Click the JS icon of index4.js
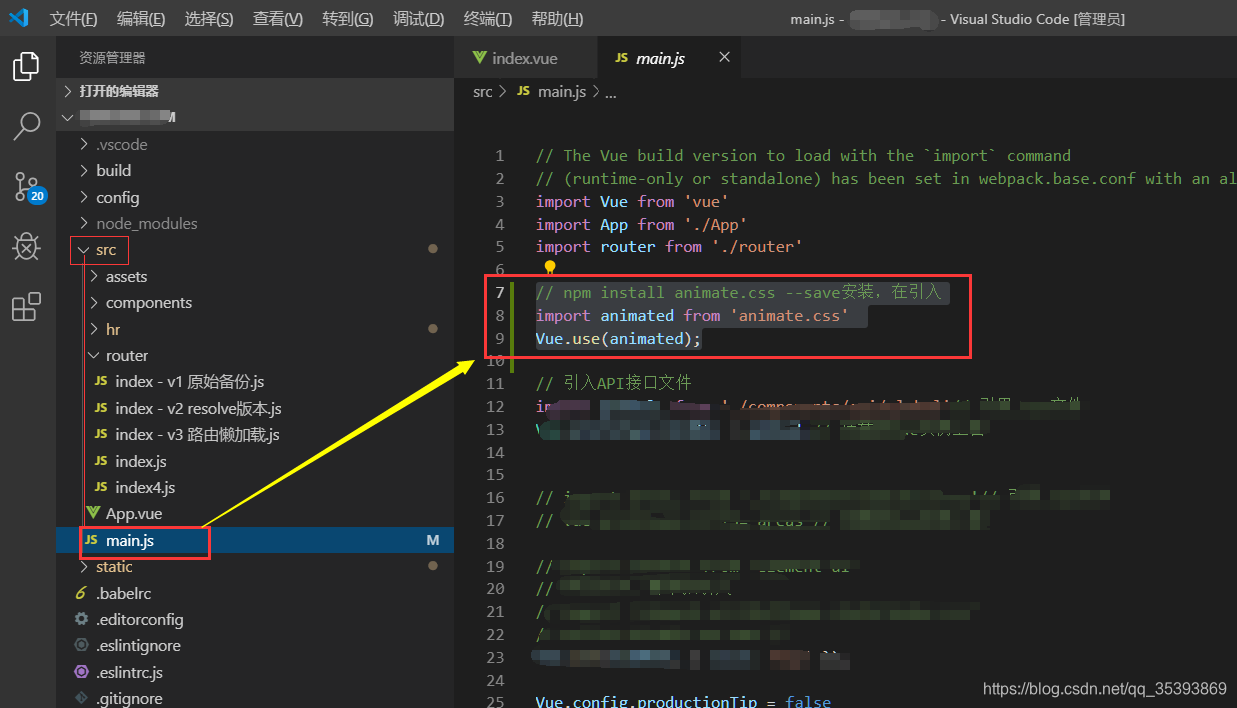 tap(100, 487)
